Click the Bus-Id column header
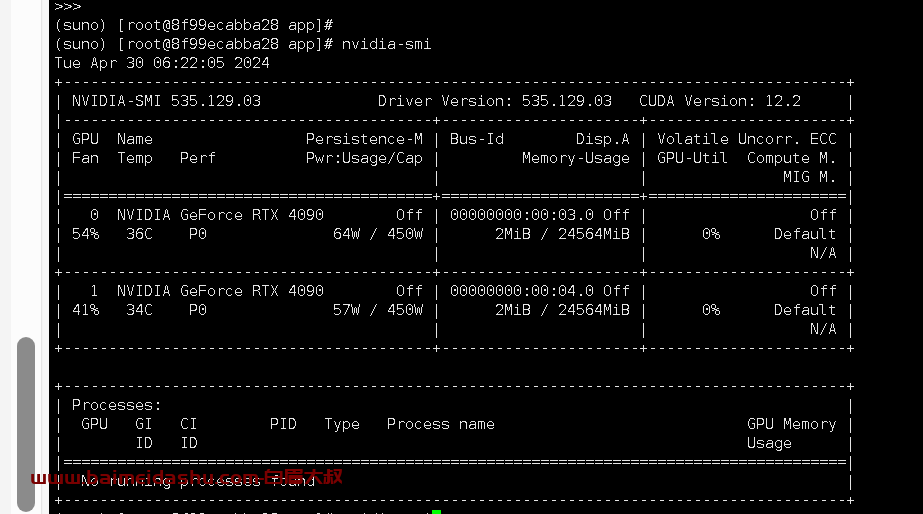This screenshot has height=514, width=923. (x=477, y=139)
